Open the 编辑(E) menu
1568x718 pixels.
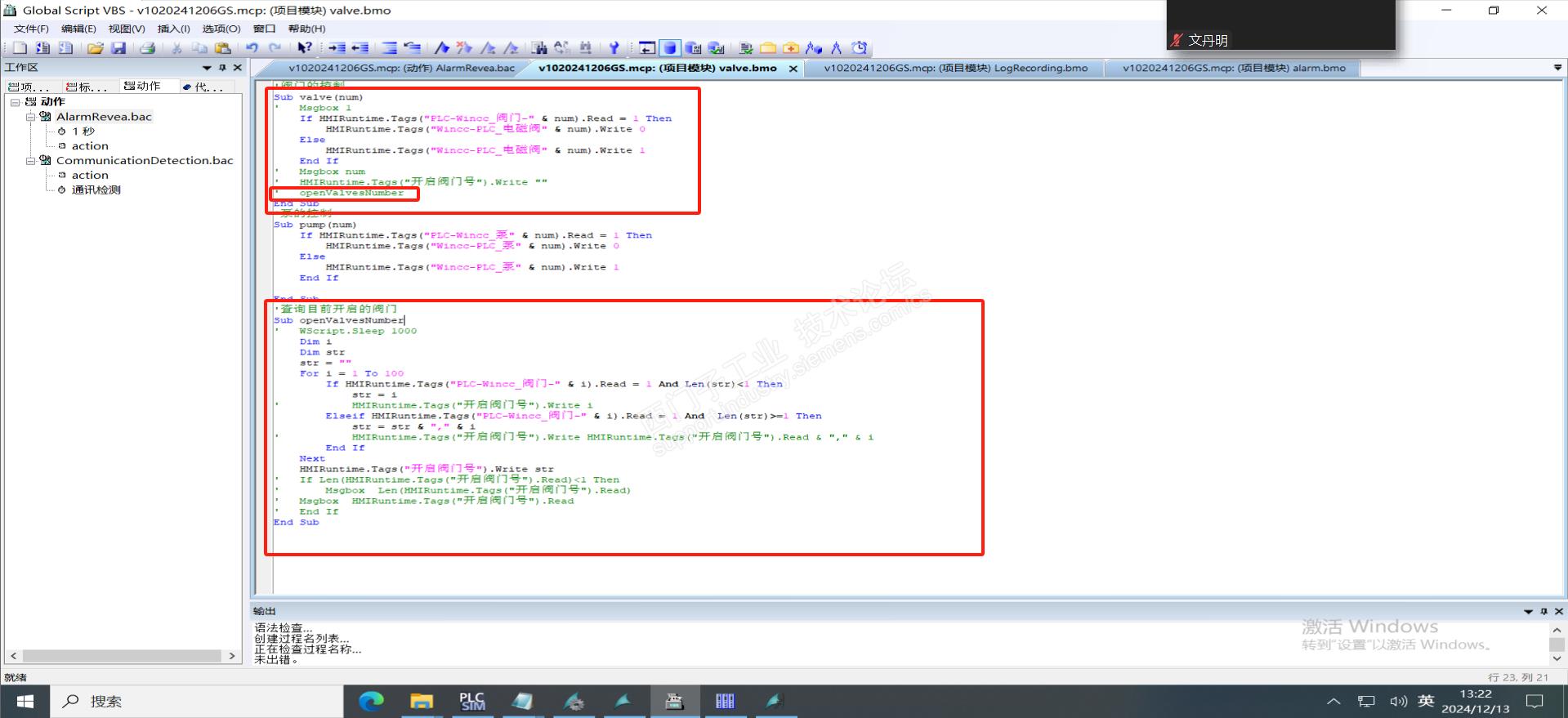[78, 29]
